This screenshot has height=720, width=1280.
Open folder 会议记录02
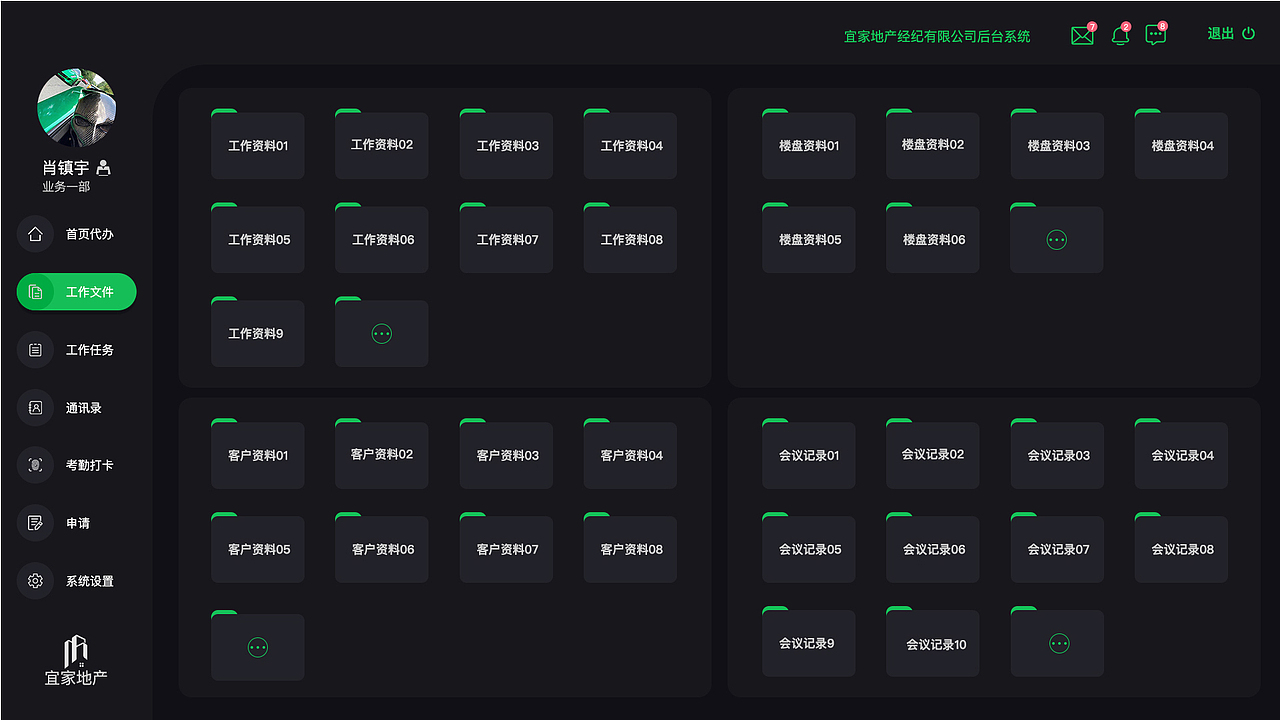coord(932,454)
